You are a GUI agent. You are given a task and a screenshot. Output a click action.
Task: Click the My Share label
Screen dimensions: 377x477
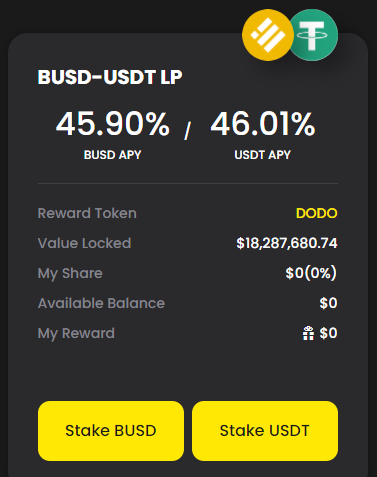pos(70,274)
